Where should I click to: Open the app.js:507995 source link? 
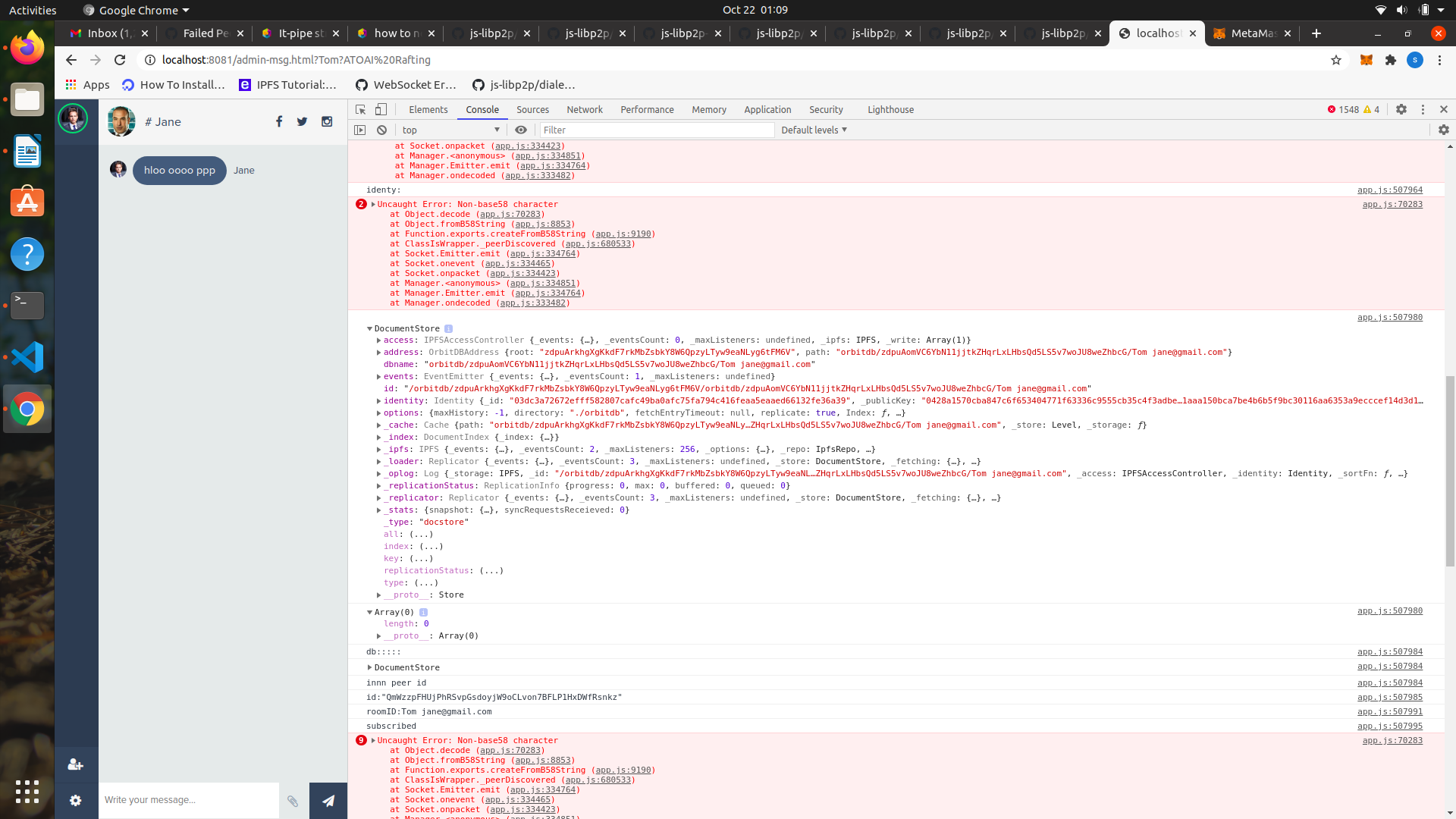point(1390,726)
